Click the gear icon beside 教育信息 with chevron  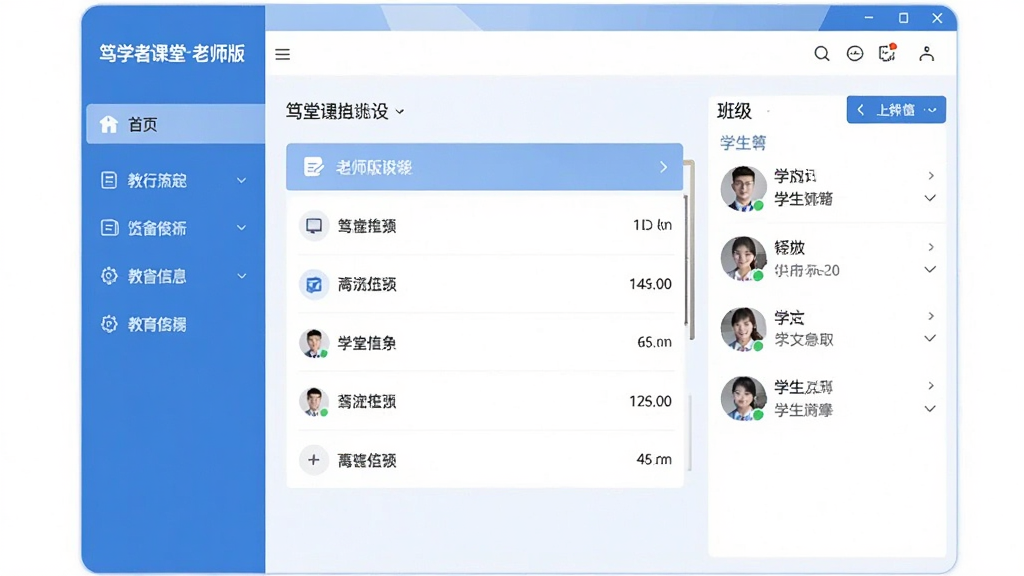109,276
